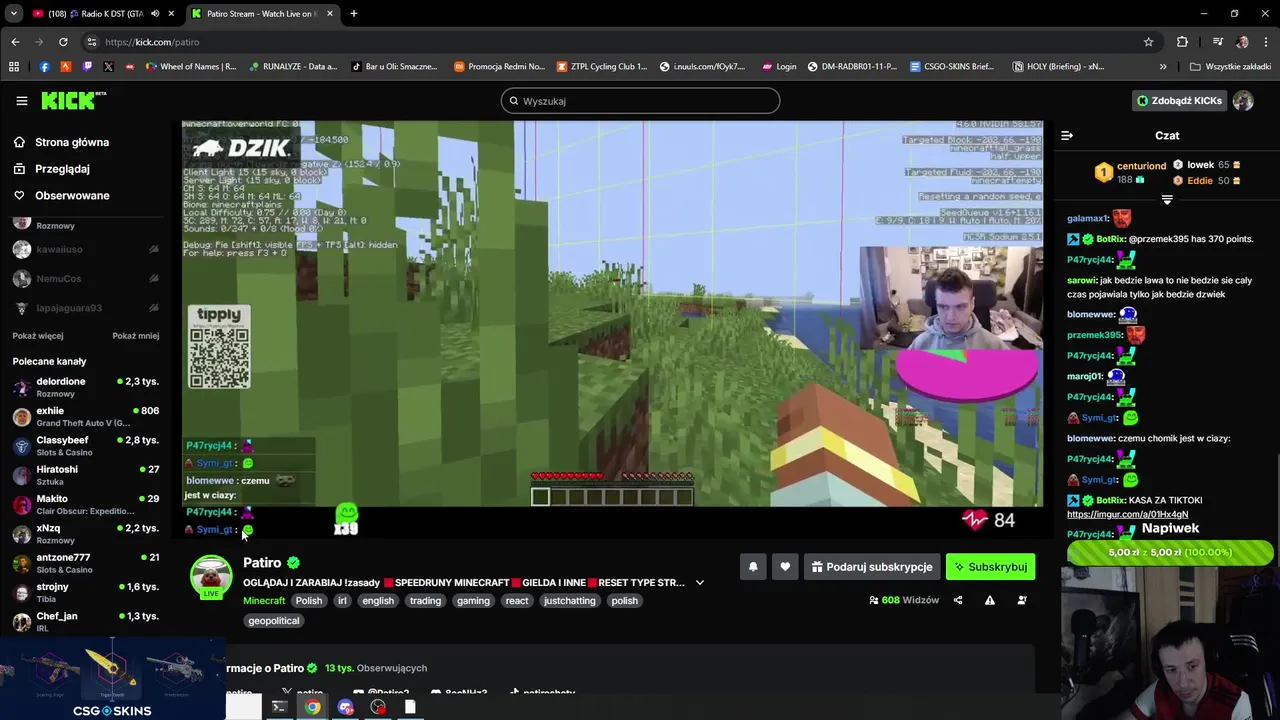The height and width of the screenshot is (720, 1280).
Task: Open the chat leaderboard expander
Action: [1167, 200]
